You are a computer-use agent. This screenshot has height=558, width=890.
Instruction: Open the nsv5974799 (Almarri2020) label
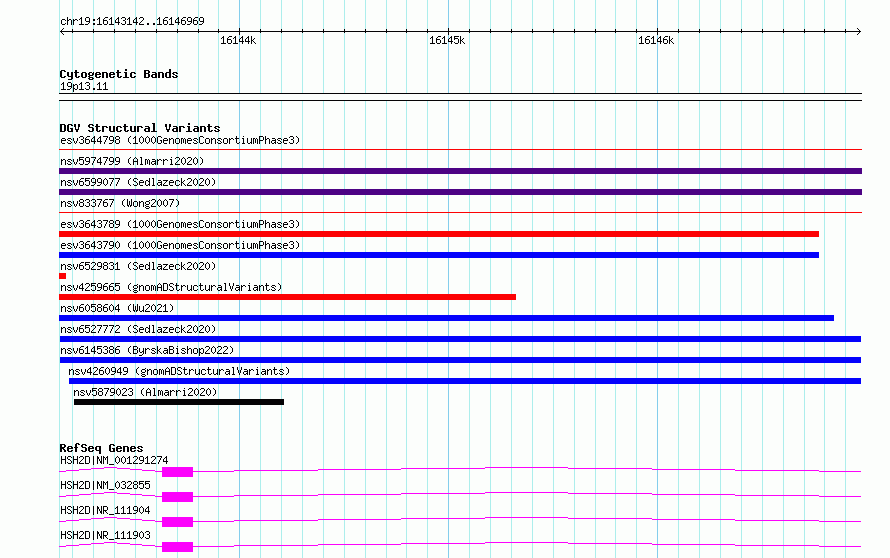click(x=132, y=161)
